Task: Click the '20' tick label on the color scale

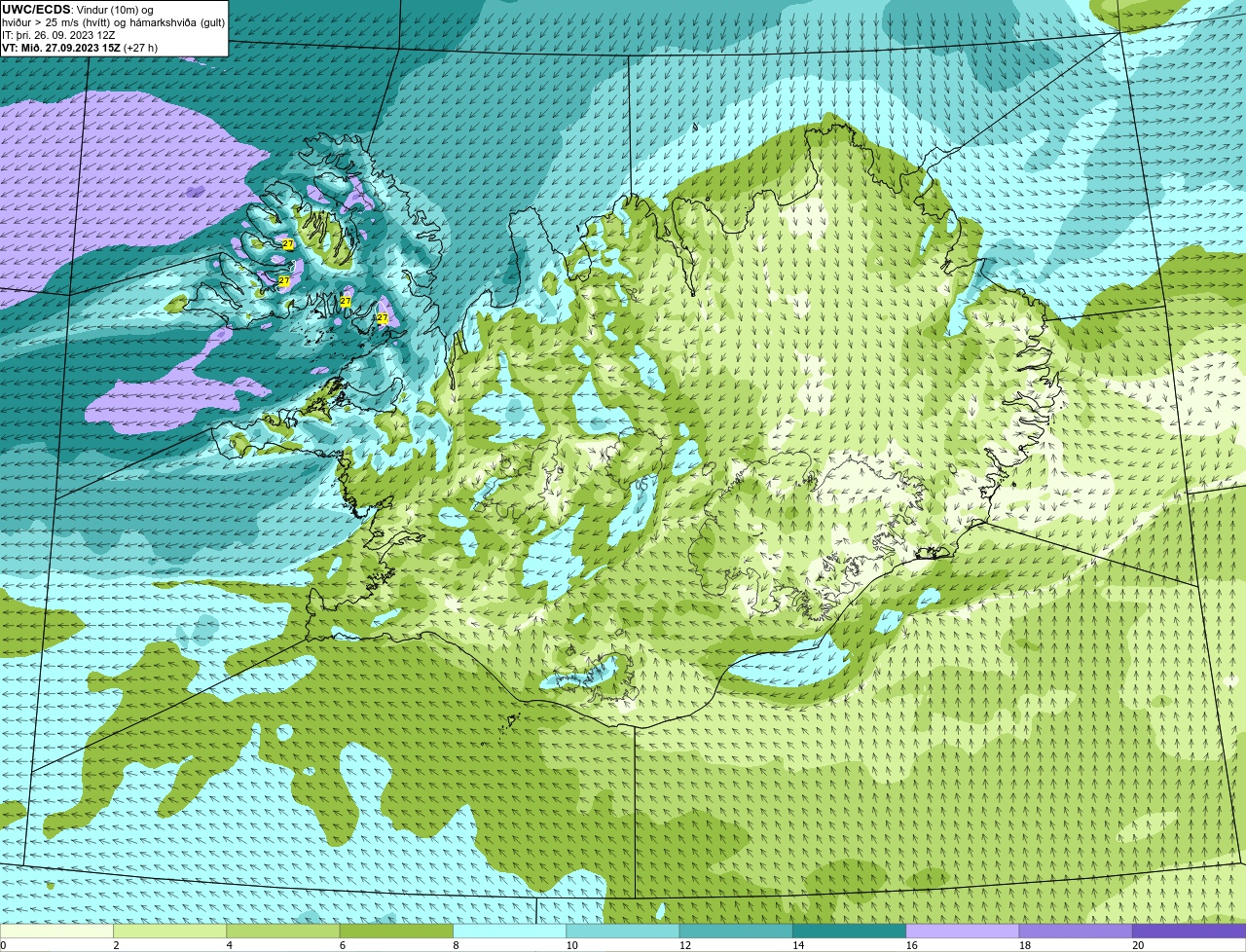Action: (1138, 945)
